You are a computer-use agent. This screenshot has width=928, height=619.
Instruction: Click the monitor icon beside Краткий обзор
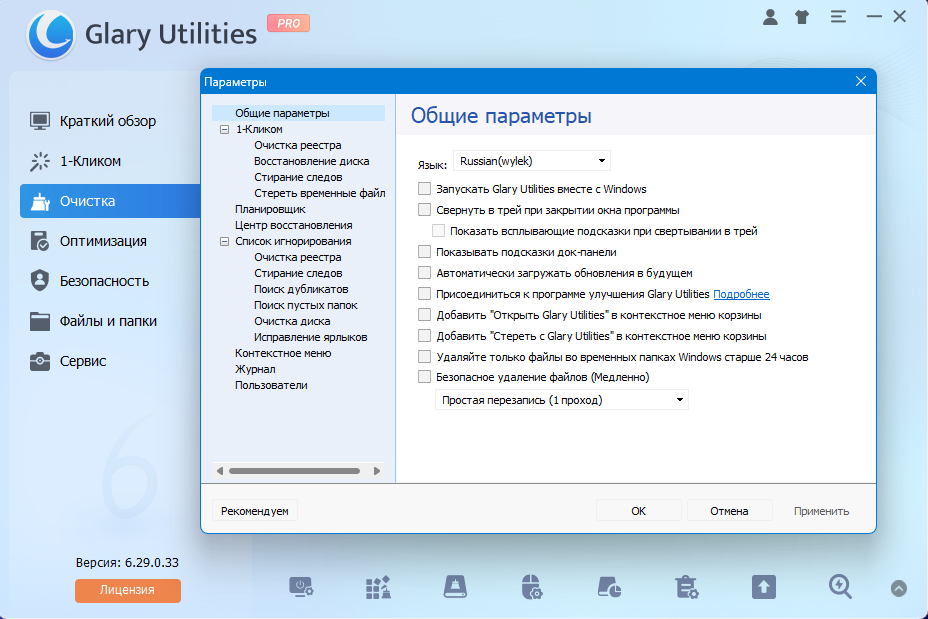[40, 121]
